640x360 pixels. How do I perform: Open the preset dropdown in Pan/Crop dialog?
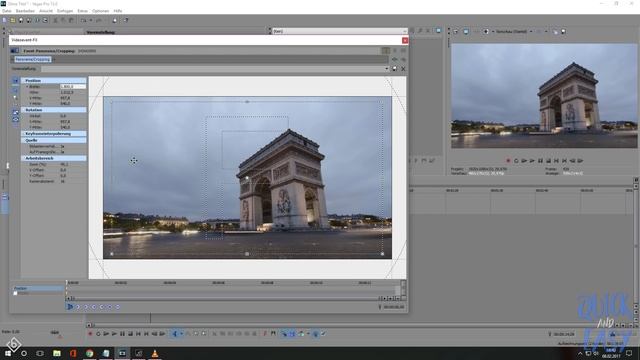pos(387,69)
